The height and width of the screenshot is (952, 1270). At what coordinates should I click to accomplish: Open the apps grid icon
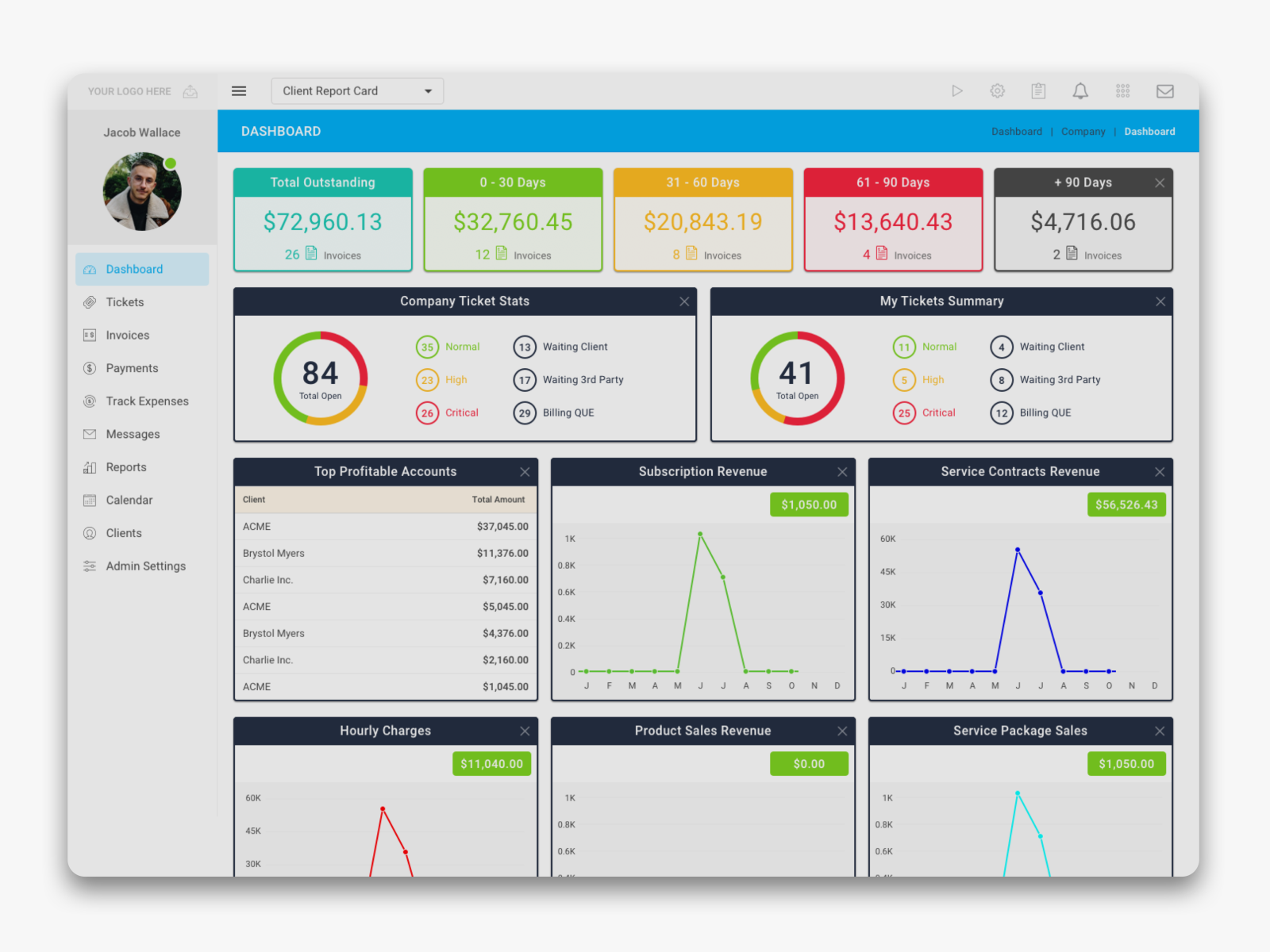[x=1122, y=91]
